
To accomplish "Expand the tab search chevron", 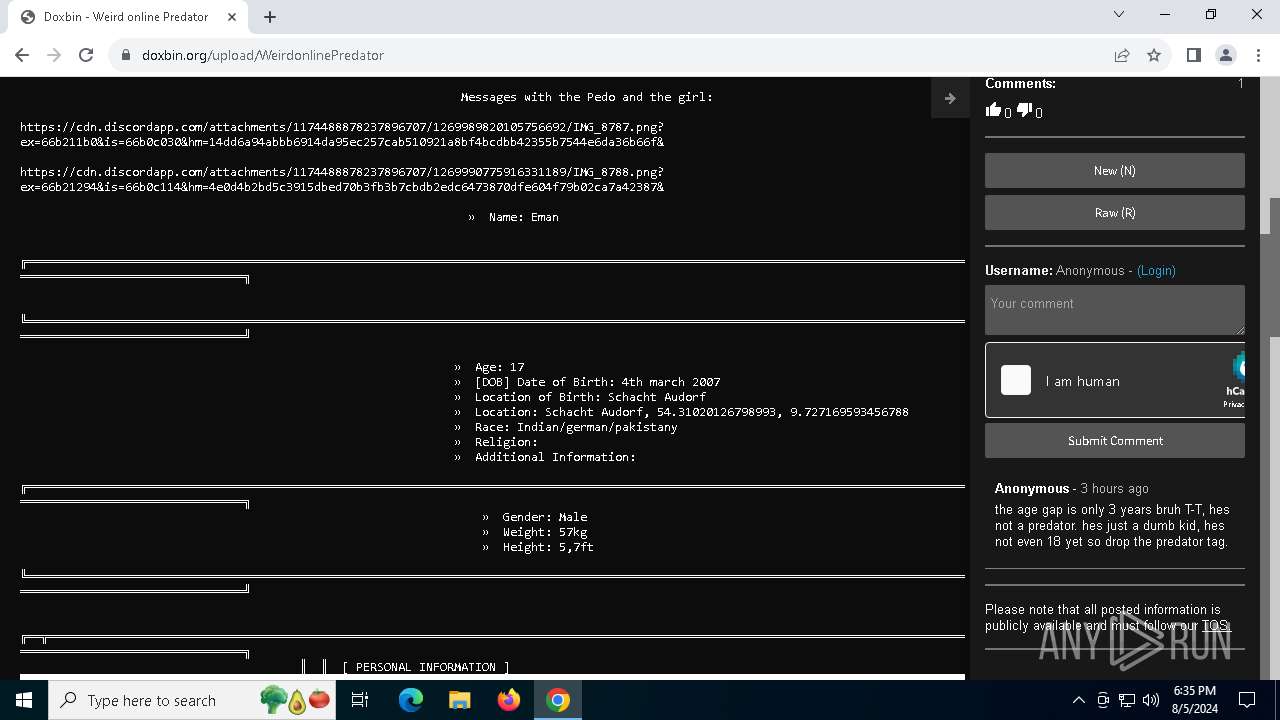I will tap(1119, 15).
